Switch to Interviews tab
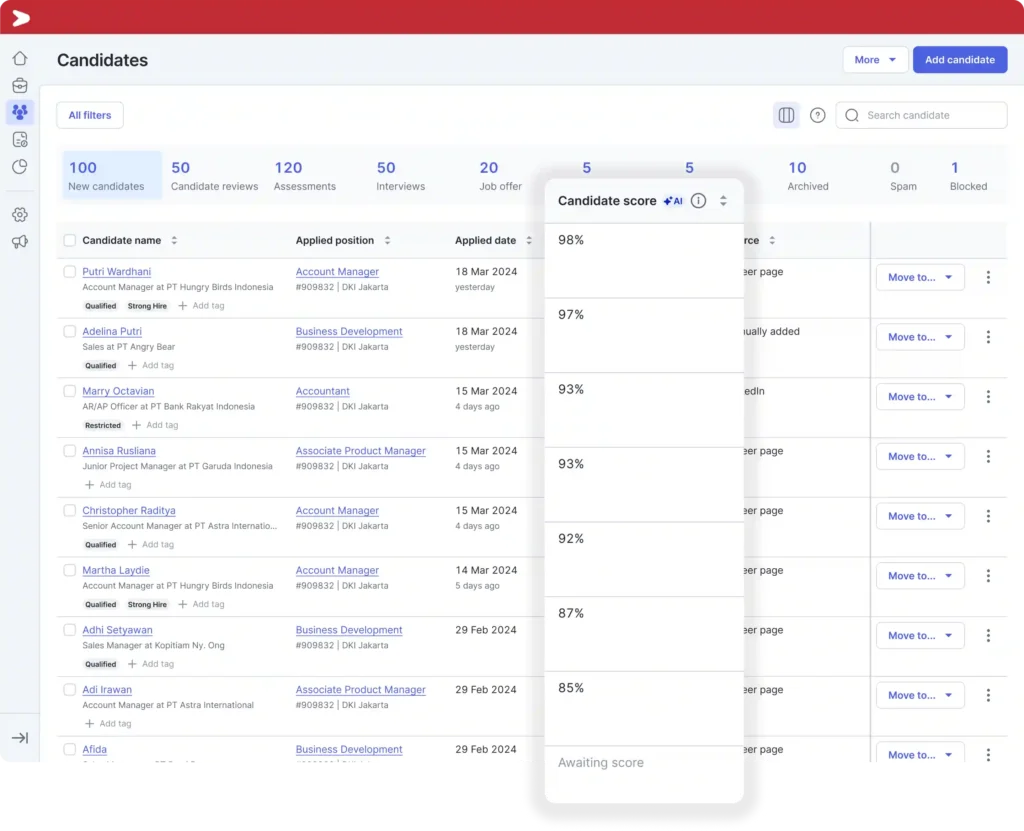The width and height of the screenshot is (1024, 831). 400,176
